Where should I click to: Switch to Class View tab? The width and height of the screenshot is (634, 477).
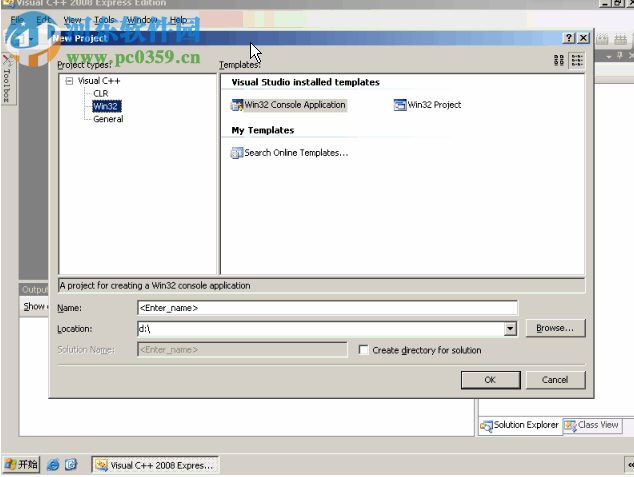tap(592, 425)
